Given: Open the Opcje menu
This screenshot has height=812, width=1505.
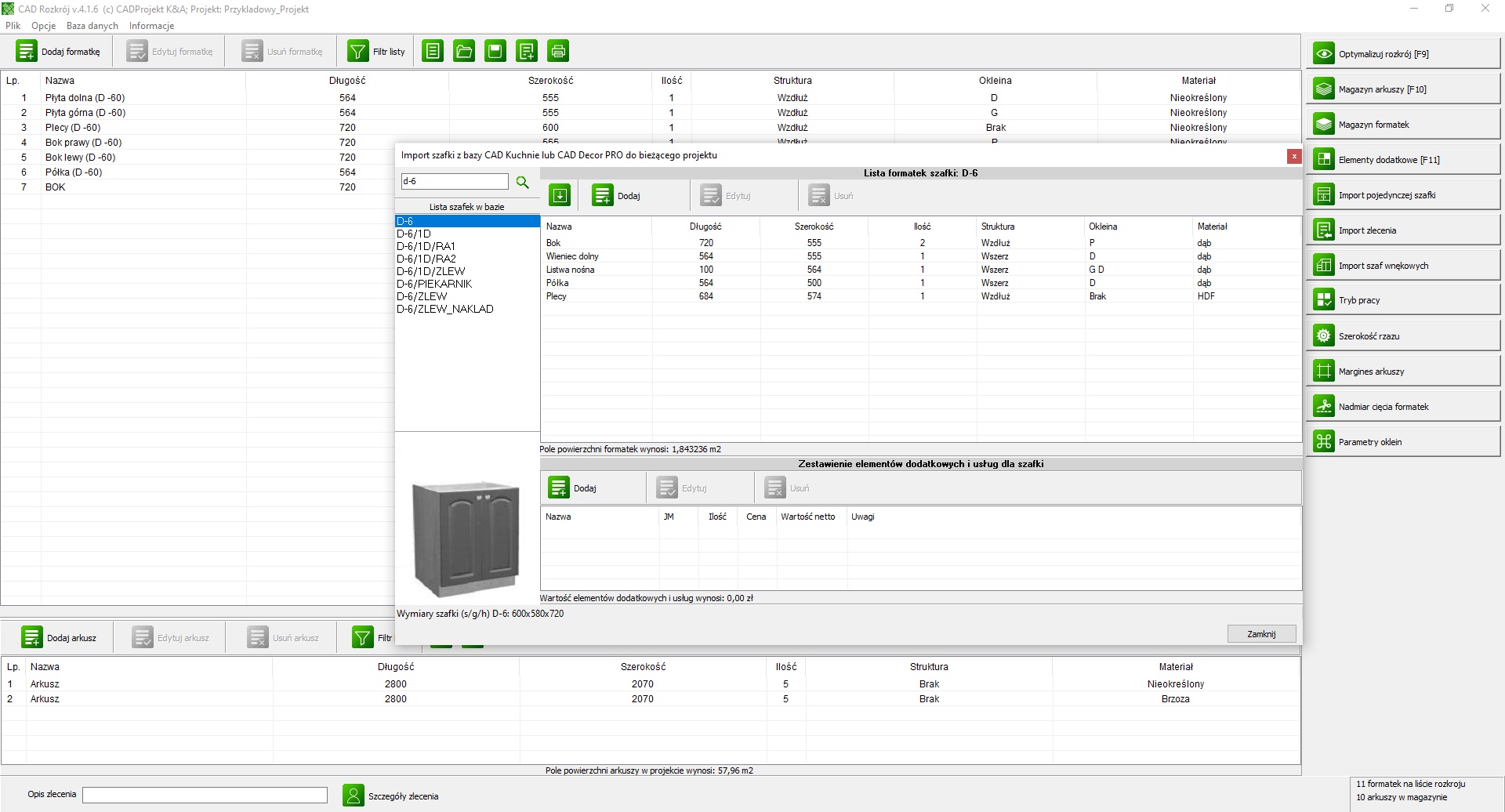Looking at the screenshot, I should (x=43, y=26).
